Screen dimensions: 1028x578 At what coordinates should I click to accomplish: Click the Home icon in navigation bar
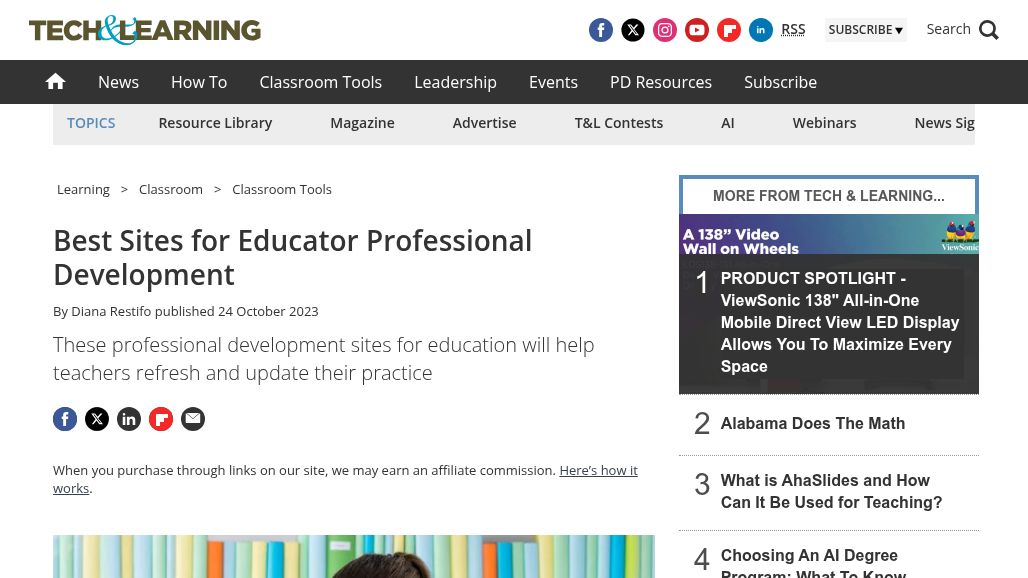click(x=56, y=82)
